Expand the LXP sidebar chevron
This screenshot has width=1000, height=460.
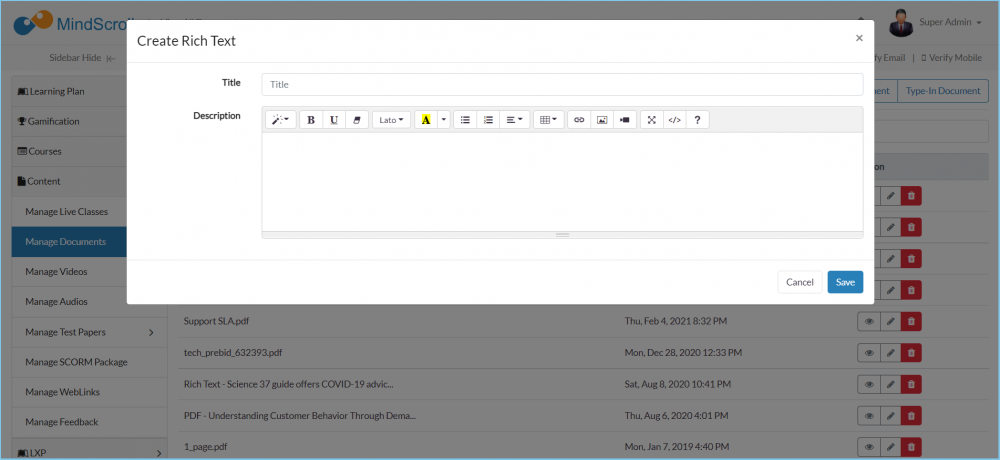[158, 453]
